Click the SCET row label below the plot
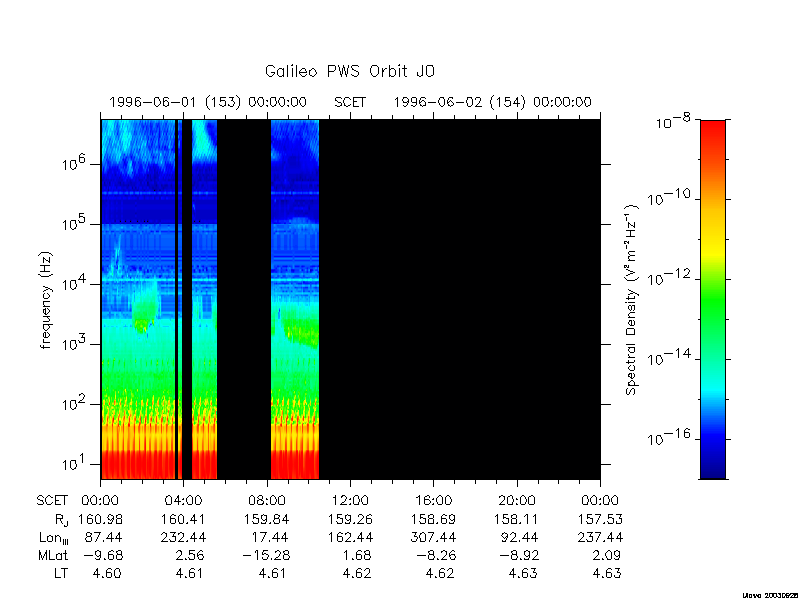The image size is (800, 600). [x=52, y=501]
